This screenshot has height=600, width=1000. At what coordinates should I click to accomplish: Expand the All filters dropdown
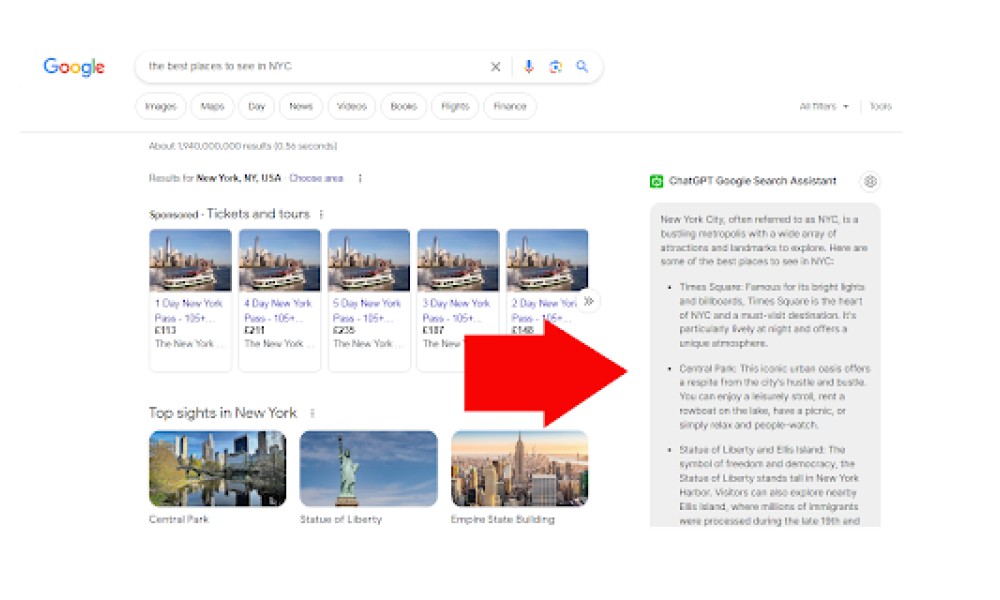(x=824, y=106)
